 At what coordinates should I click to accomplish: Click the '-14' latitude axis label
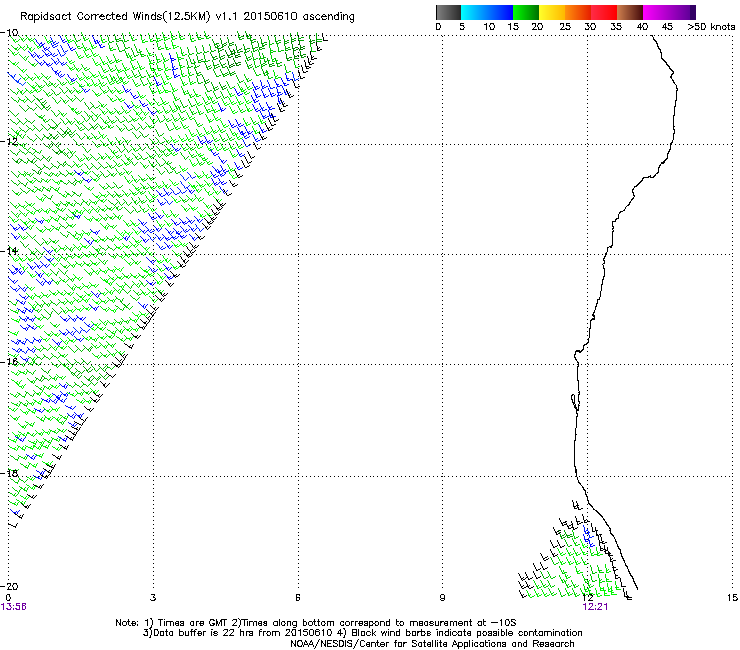tap(9, 251)
